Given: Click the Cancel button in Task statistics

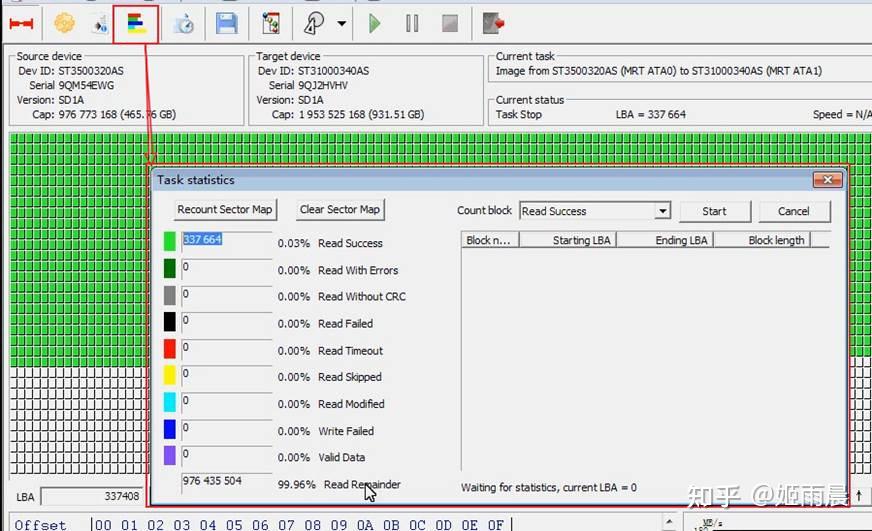Looking at the screenshot, I should click(x=794, y=211).
